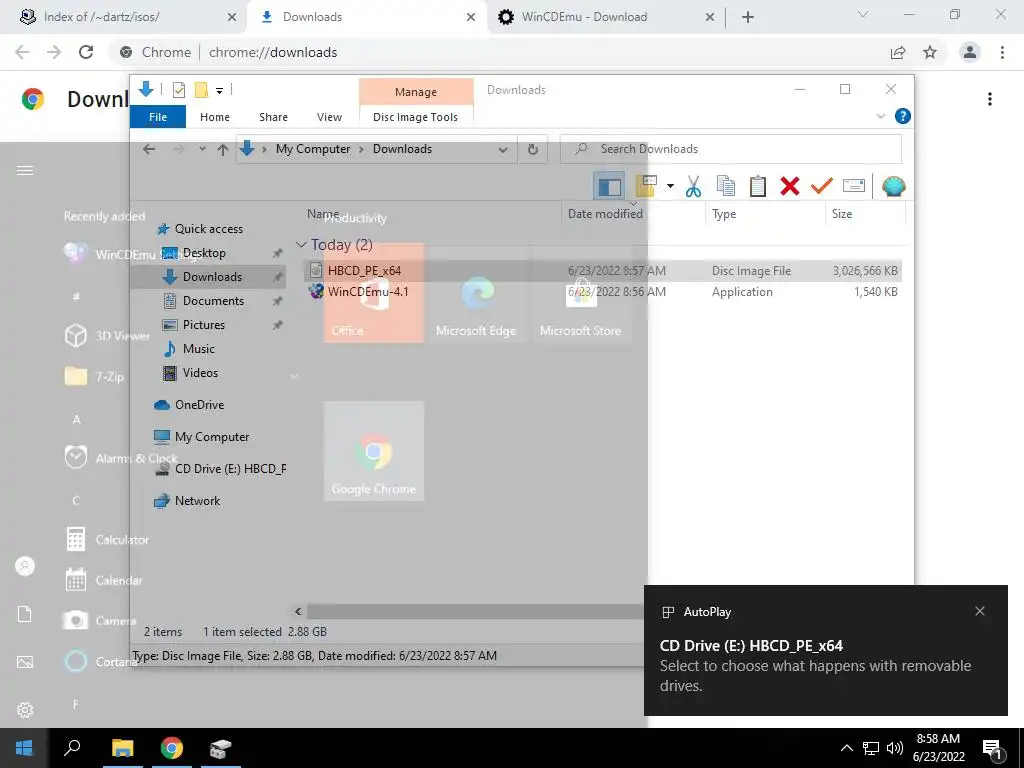
Task: Bookmark this page with the star icon
Action: (x=930, y=52)
